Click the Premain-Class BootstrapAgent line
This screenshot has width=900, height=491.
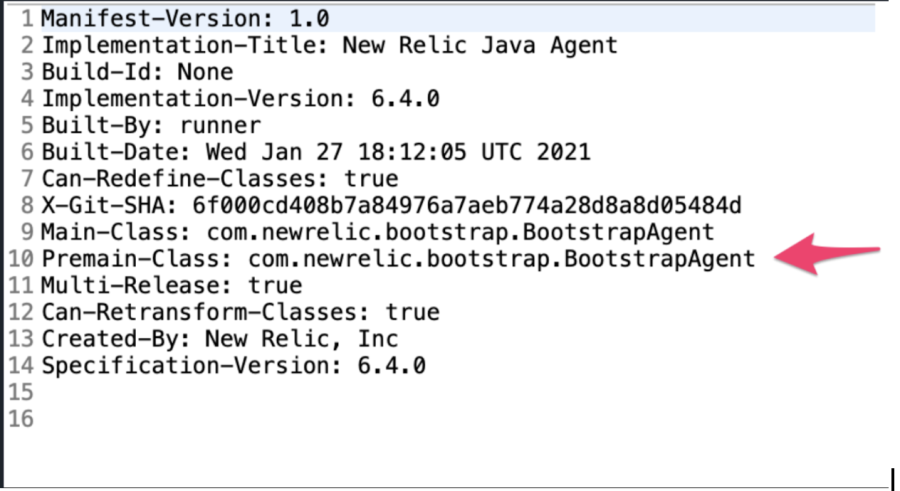398,260
